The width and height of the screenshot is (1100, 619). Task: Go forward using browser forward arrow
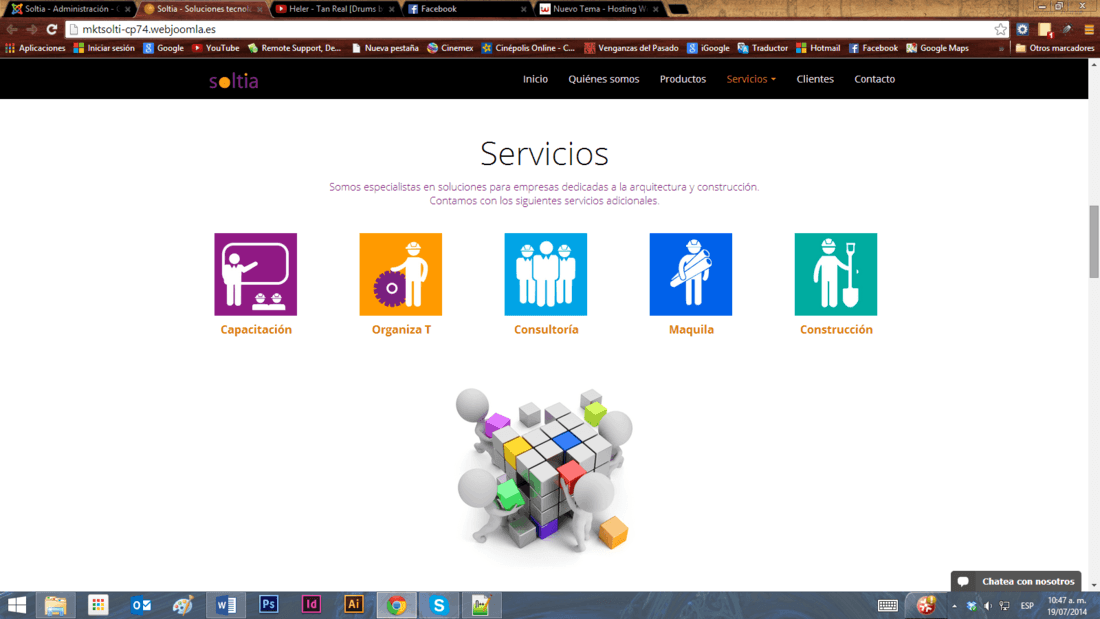[32, 29]
